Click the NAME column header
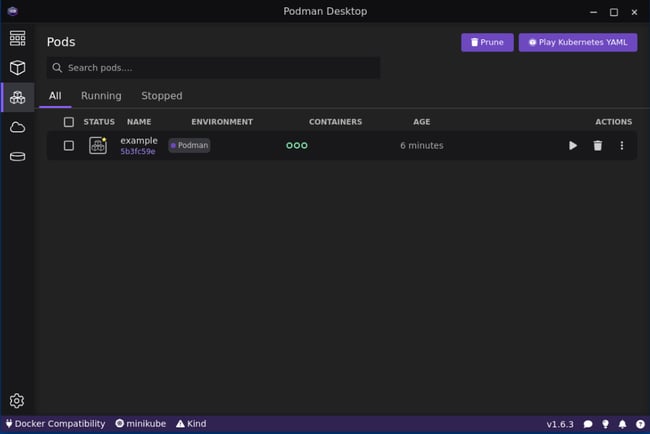 (x=139, y=122)
